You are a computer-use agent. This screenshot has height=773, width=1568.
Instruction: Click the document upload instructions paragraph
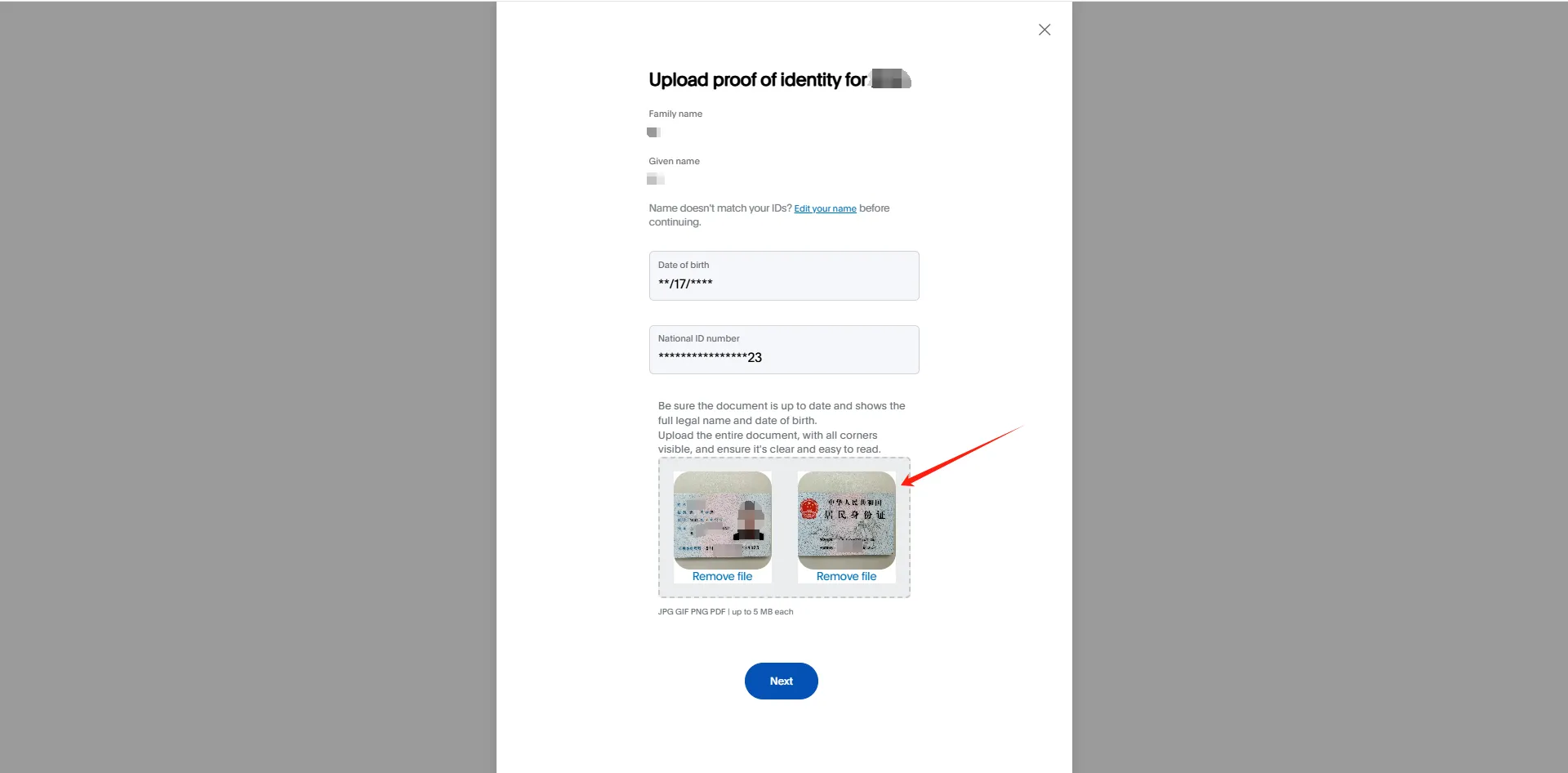point(782,427)
